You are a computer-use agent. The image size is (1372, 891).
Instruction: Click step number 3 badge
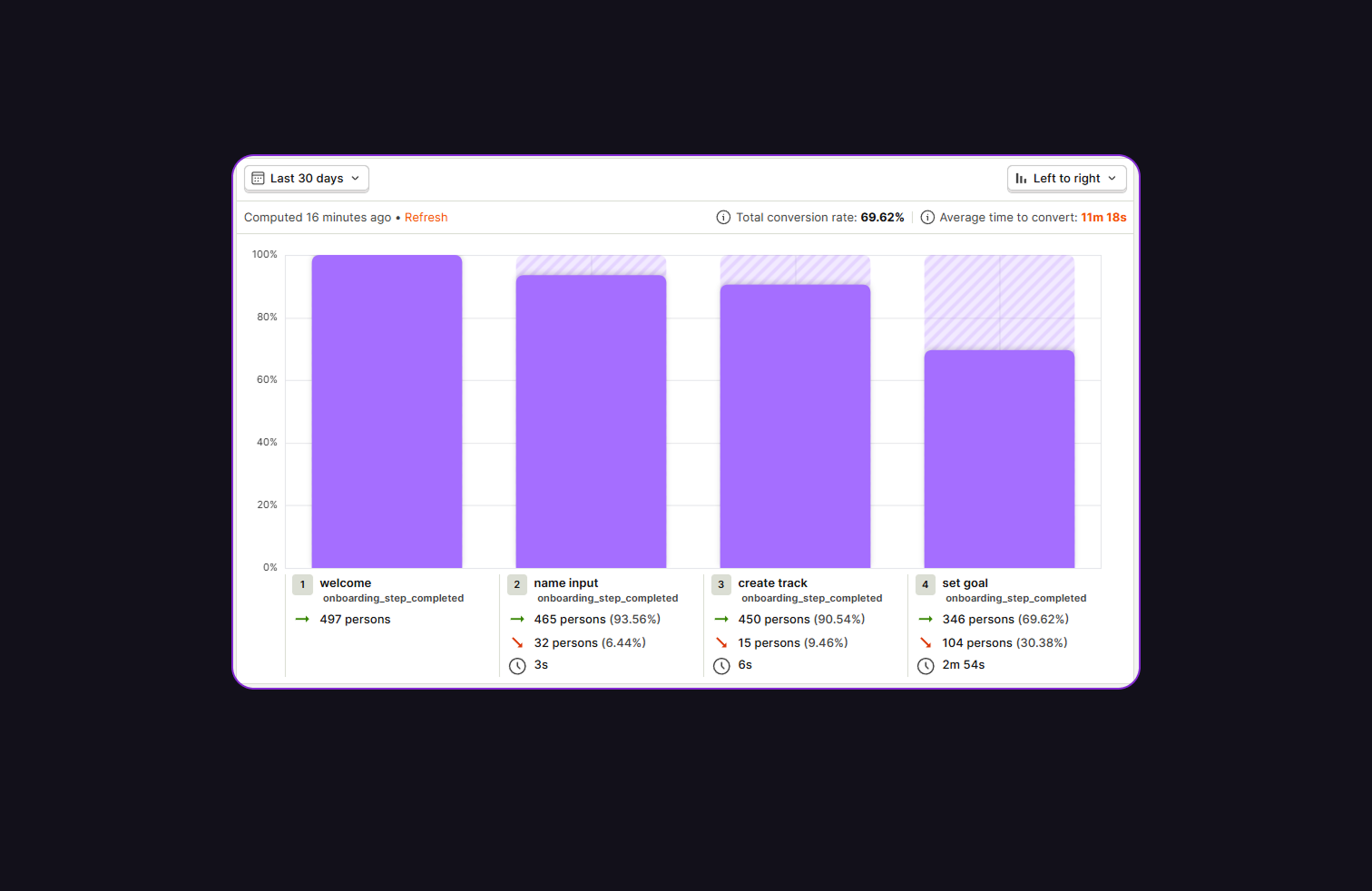pyautogui.click(x=721, y=584)
